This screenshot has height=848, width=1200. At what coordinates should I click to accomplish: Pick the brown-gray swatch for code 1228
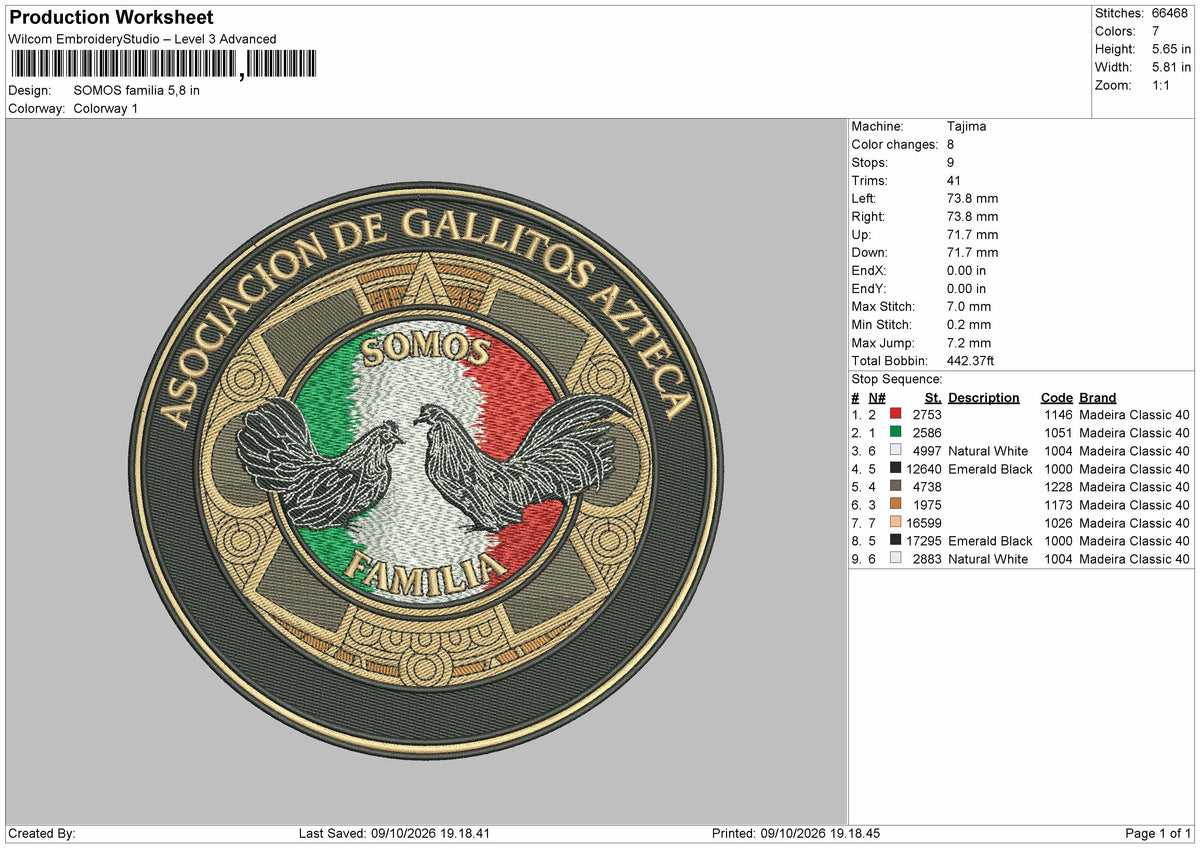pyautogui.click(x=895, y=487)
